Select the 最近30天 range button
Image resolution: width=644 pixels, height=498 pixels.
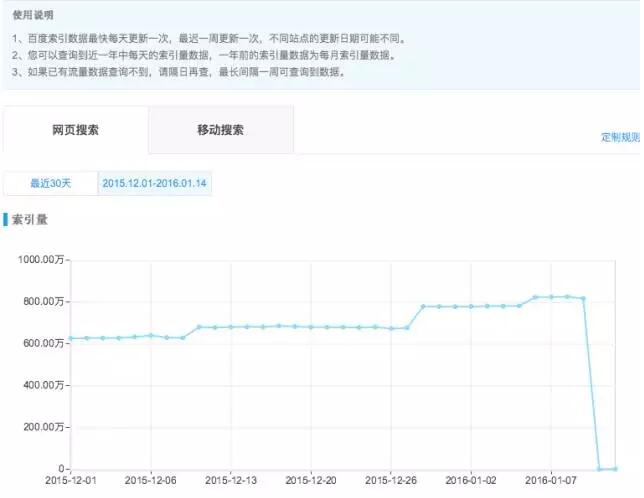50,184
